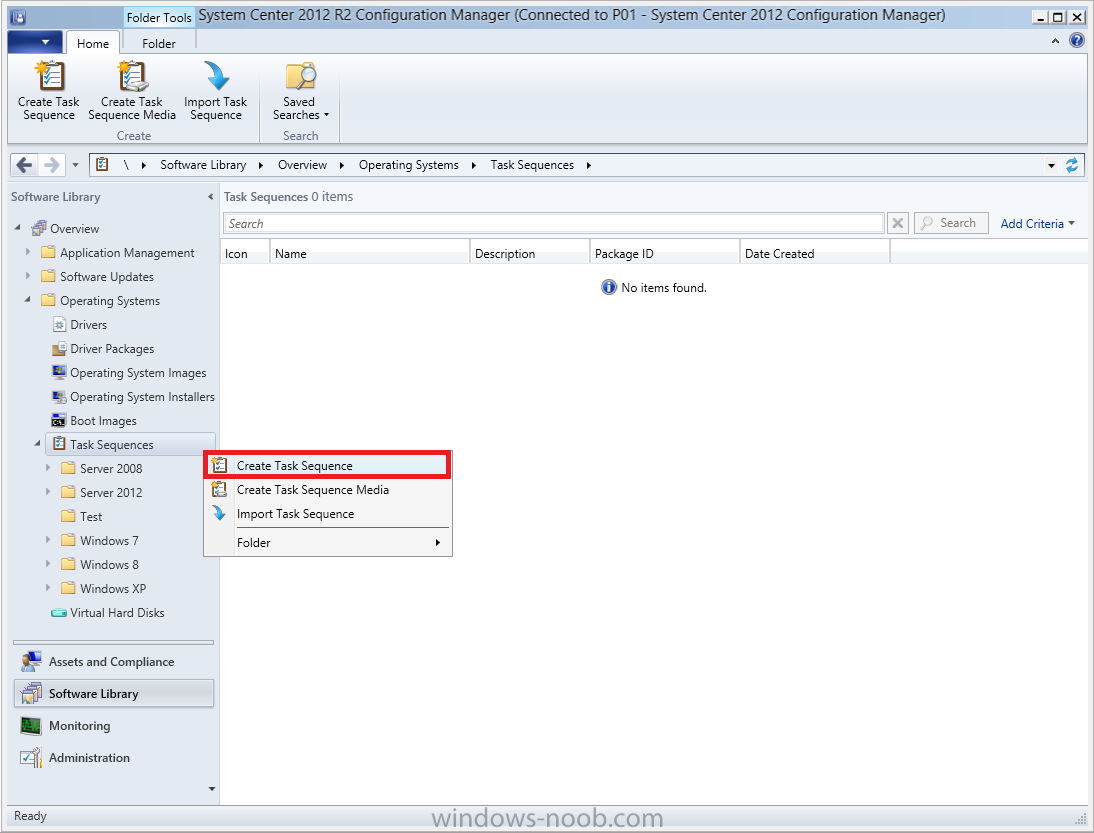Go forward with the navigation forward arrow
Viewport: 1094px width, 833px height.
[x=52, y=165]
